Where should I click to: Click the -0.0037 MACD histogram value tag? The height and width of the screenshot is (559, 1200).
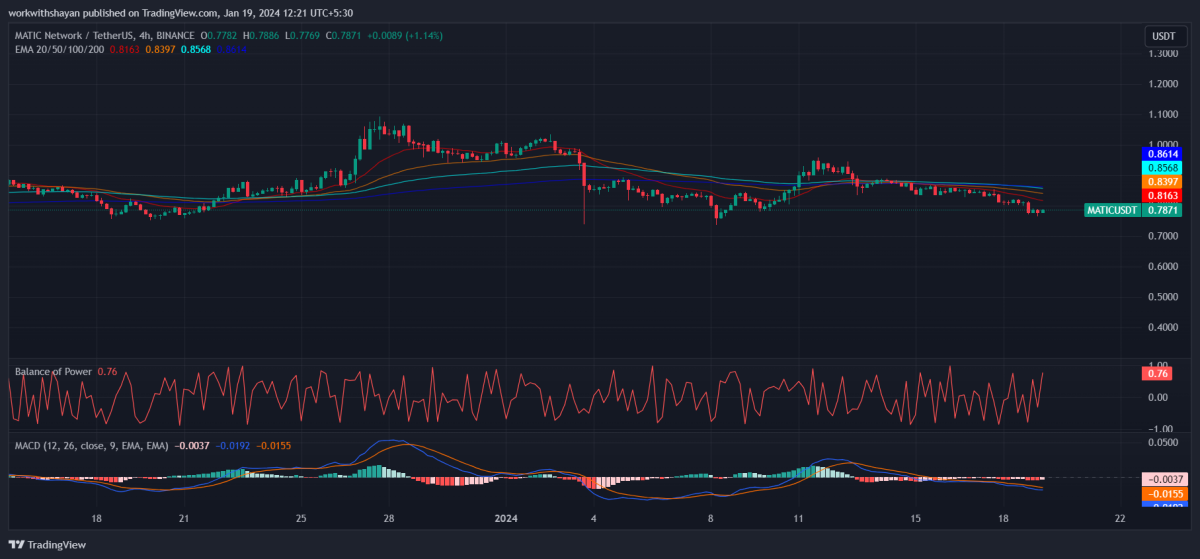[x=1161, y=480]
